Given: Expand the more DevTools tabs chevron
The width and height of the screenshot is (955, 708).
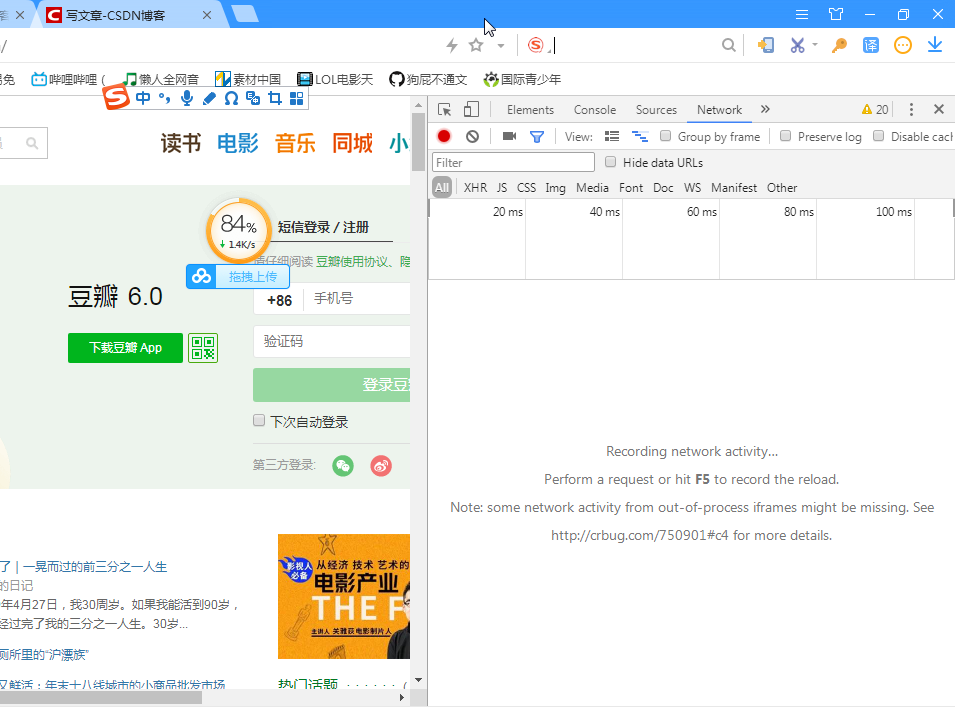Looking at the screenshot, I should point(766,109).
